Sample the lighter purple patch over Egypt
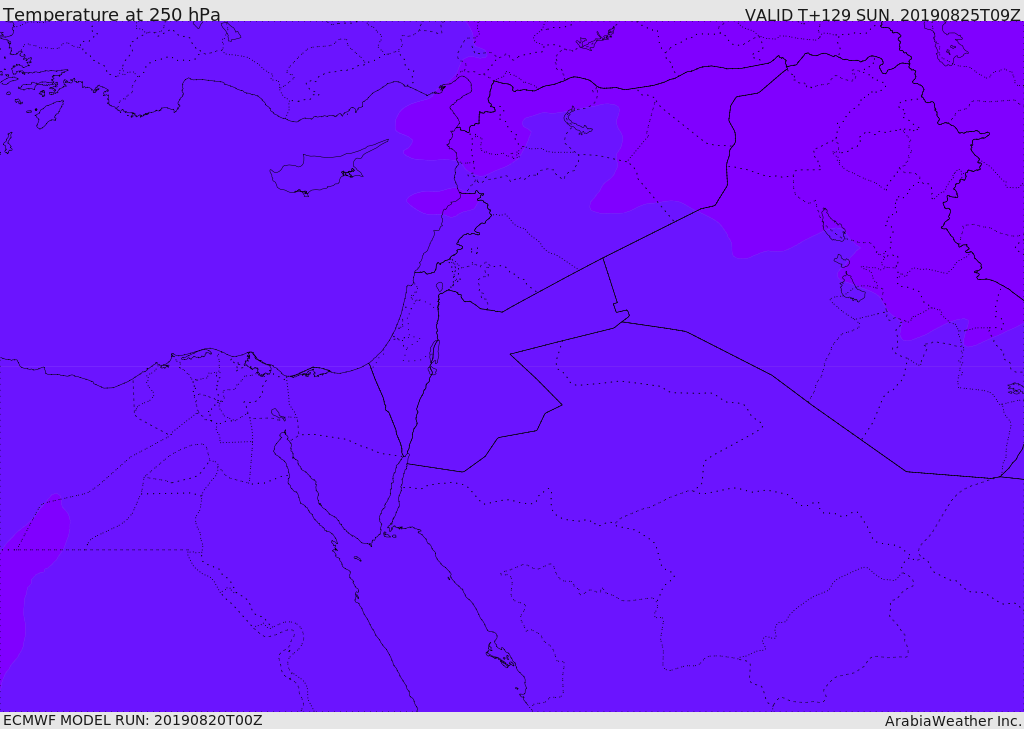The height and width of the screenshot is (729, 1024). coord(33,575)
